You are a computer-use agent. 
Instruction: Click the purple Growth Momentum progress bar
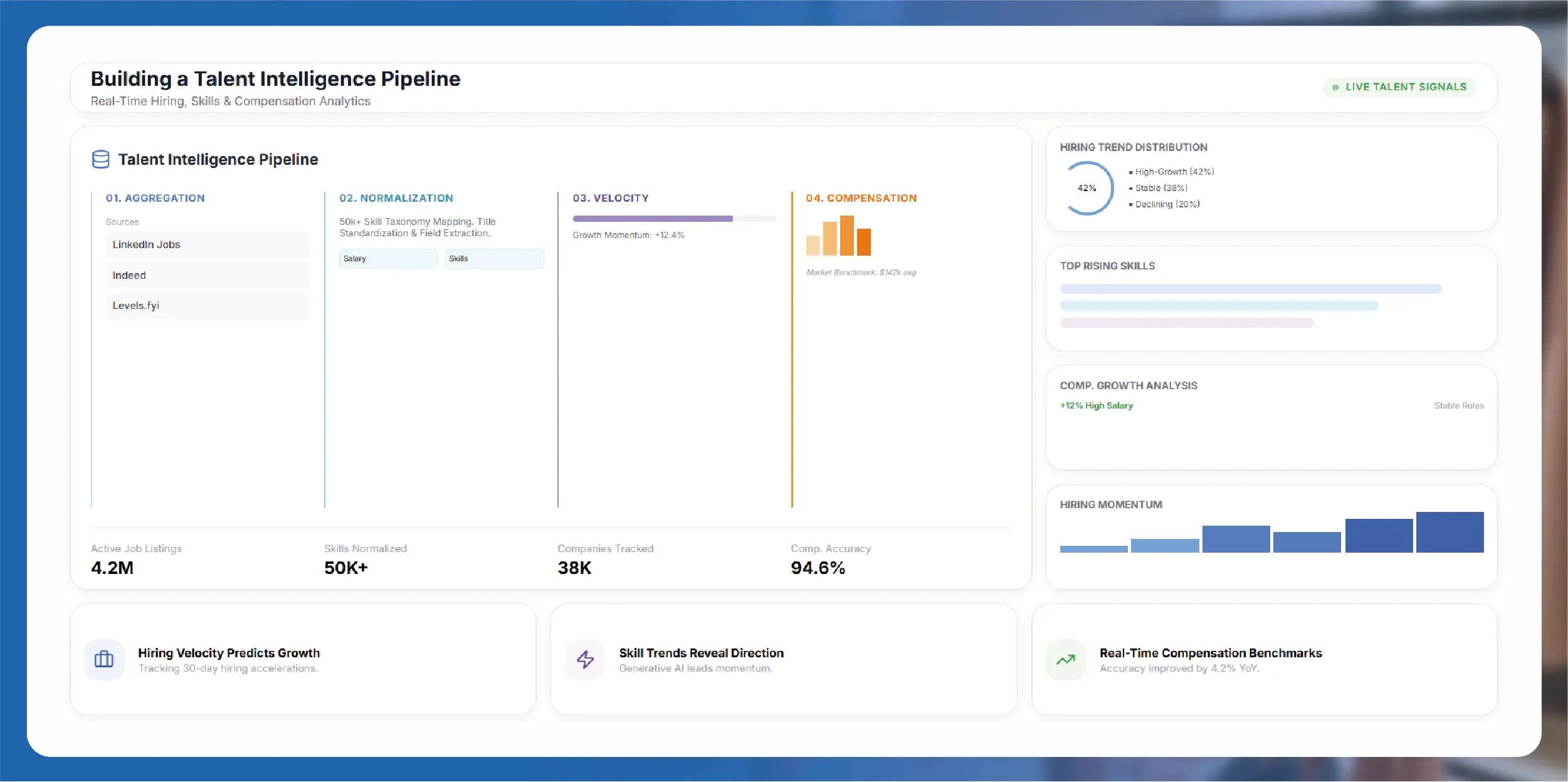coord(675,219)
